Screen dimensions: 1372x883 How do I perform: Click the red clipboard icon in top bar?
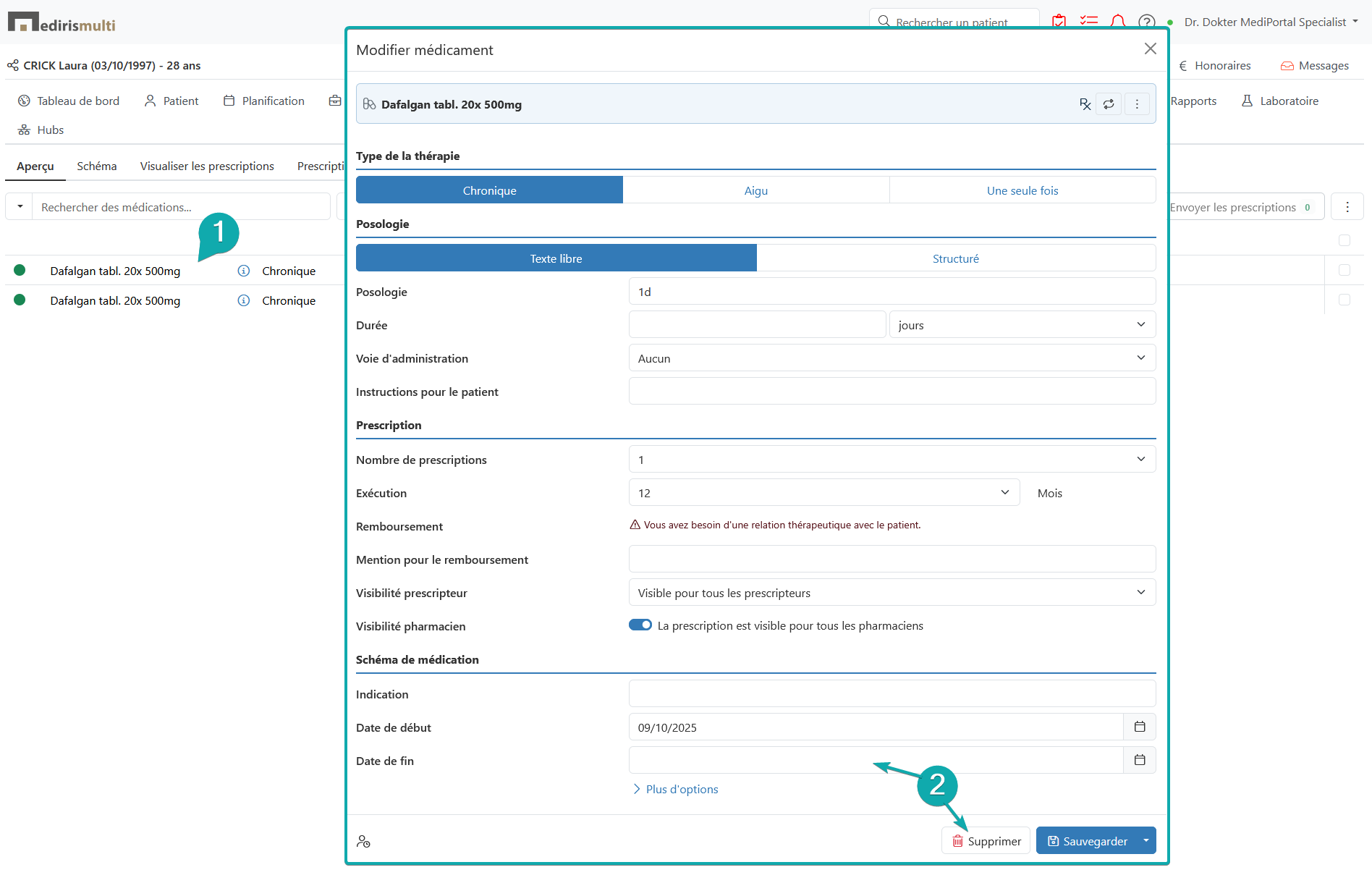click(x=1059, y=22)
